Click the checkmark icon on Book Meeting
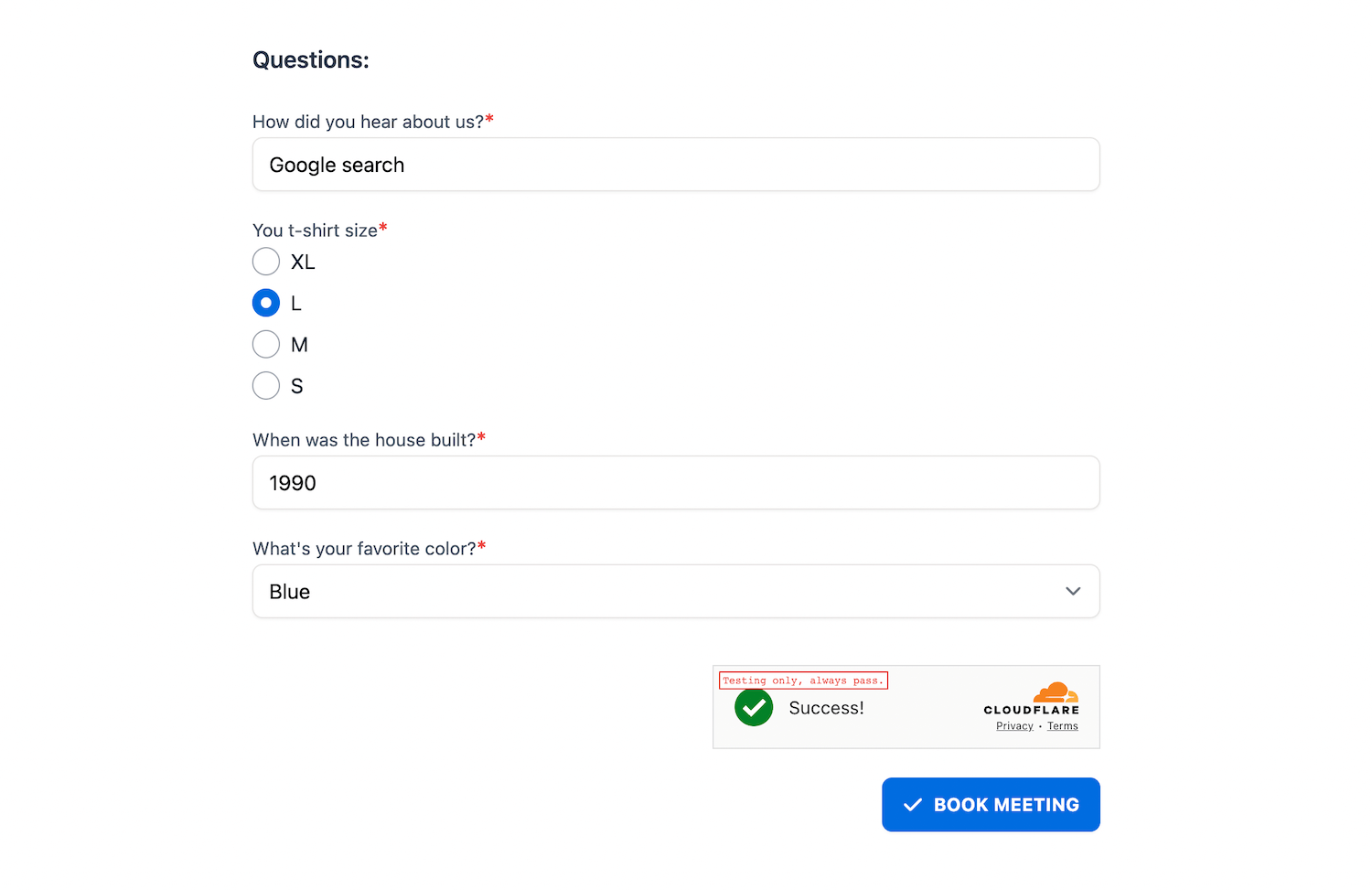The height and width of the screenshot is (890, 1372). pos(912,805)
